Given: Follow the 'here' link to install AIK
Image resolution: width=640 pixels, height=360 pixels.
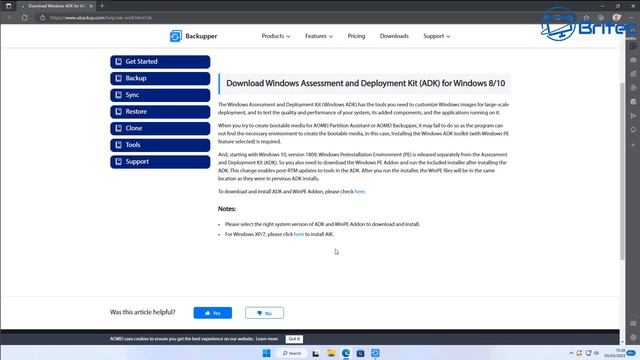Looking at the screenshot, I should [299, 234].
